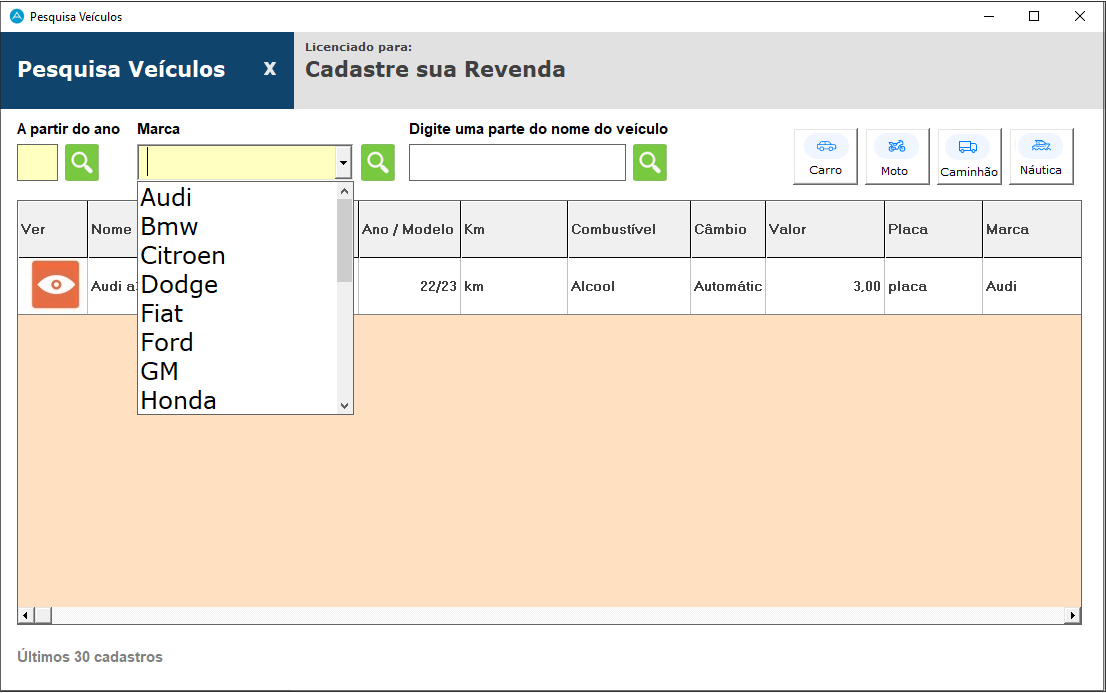The image size is (1106, 693).
Task: Click the 22/23 year cell
Action: click(409, 287)
